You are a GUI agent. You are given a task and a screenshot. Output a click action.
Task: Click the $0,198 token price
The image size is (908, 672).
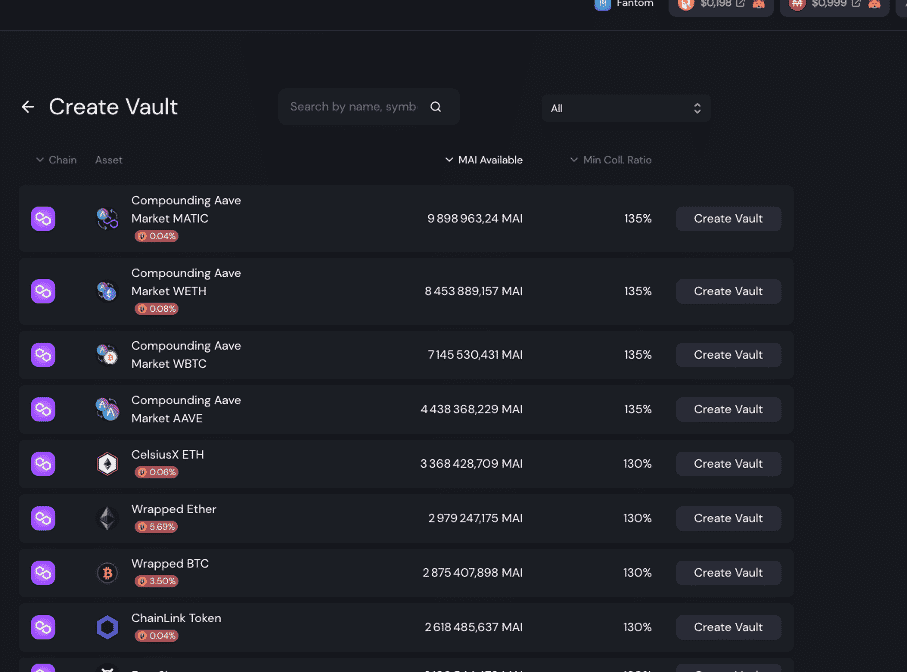(716, 3)
